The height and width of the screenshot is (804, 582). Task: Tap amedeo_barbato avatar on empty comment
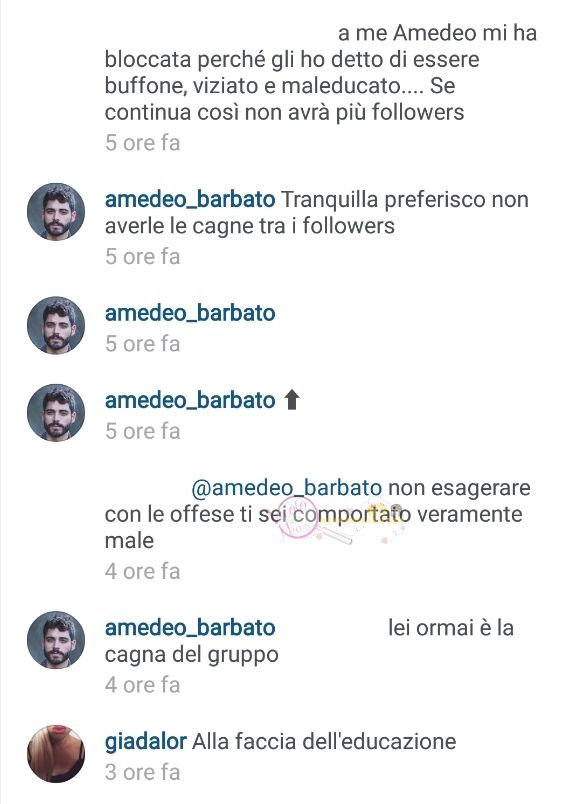[56, 325]
